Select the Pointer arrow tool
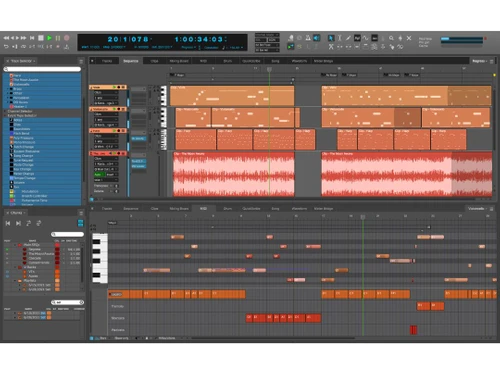 [331, 38]
